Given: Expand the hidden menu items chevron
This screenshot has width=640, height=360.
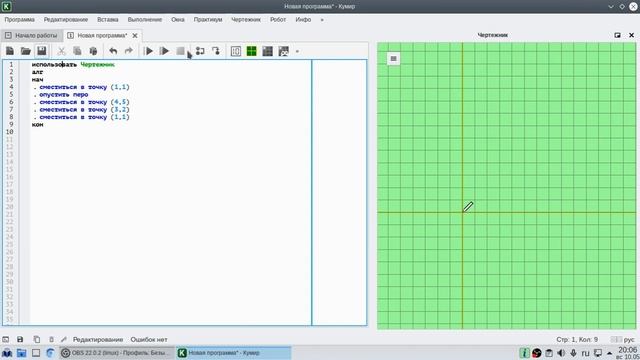Looking at the screenshot, I should [322, 20].
